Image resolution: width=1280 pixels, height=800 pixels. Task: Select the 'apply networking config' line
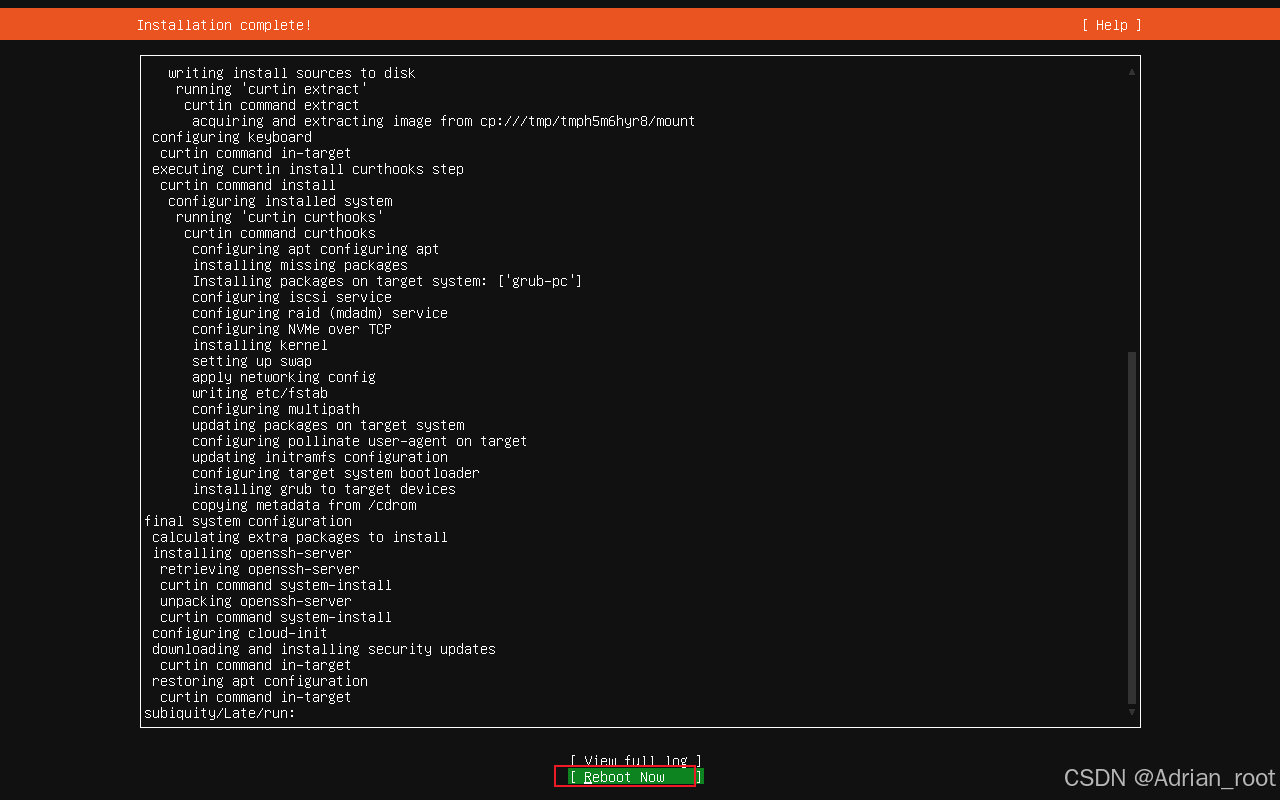click(x=284, y=377)
